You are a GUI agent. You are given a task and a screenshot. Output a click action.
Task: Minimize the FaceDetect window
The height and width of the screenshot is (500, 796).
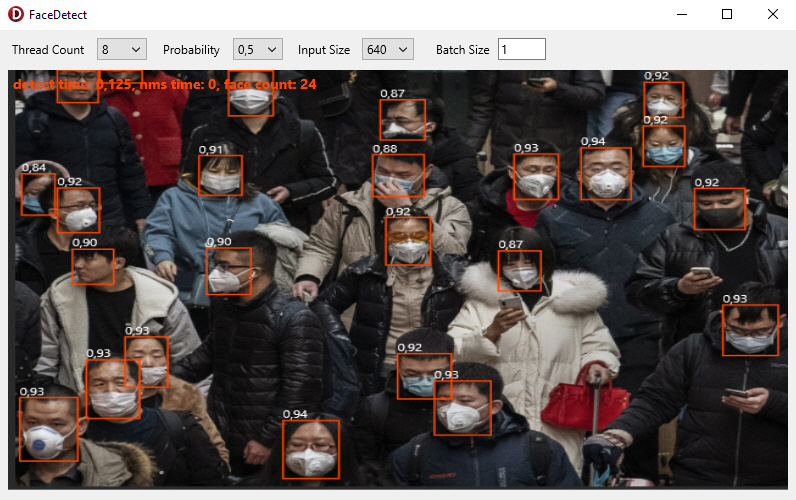coord(682,14)
